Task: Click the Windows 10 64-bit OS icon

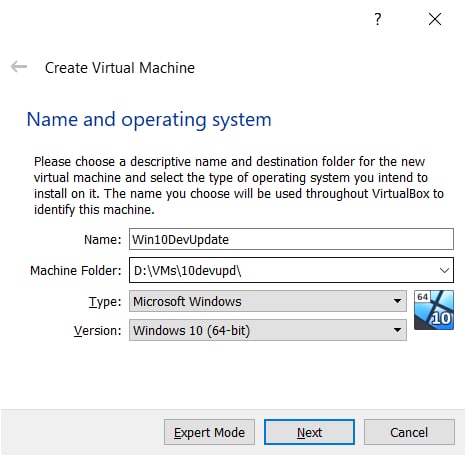Action: 434,310
